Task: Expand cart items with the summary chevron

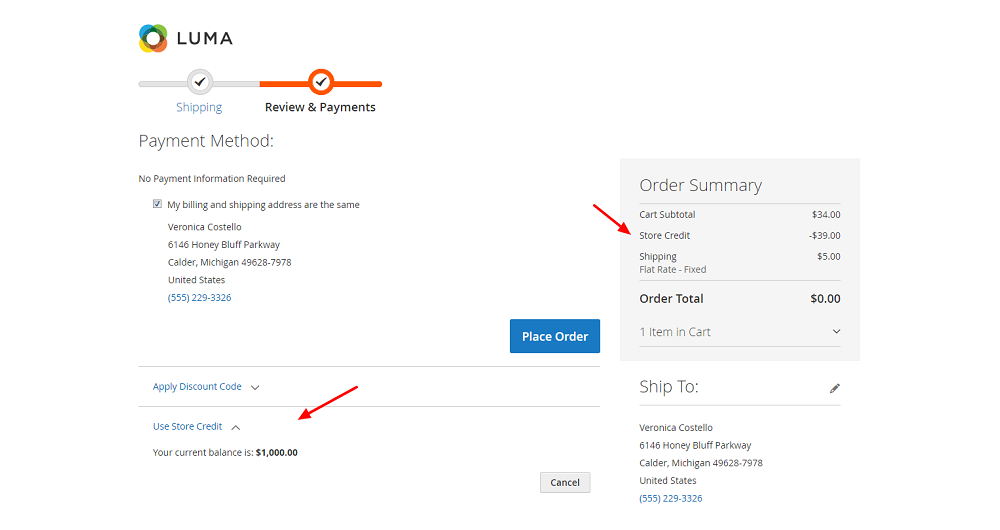Action: pyautogui.click(x=836, y=332)
